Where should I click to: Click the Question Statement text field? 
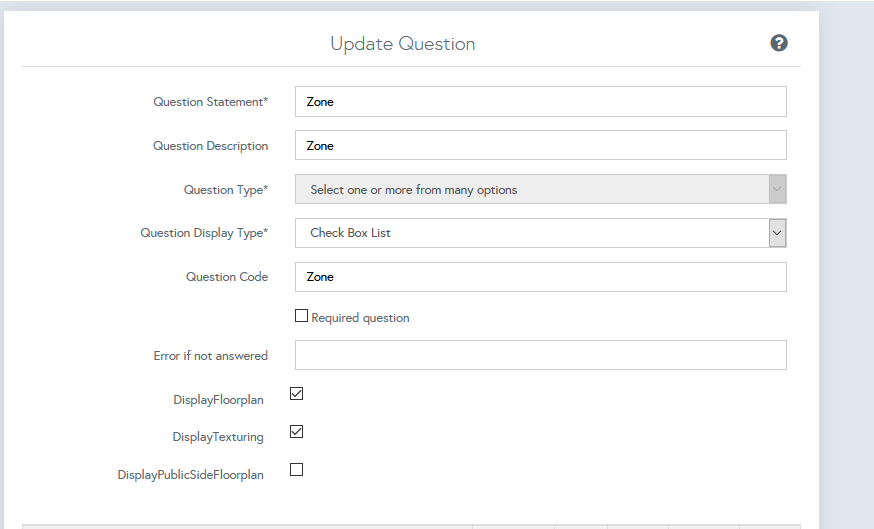pos(540,102)
